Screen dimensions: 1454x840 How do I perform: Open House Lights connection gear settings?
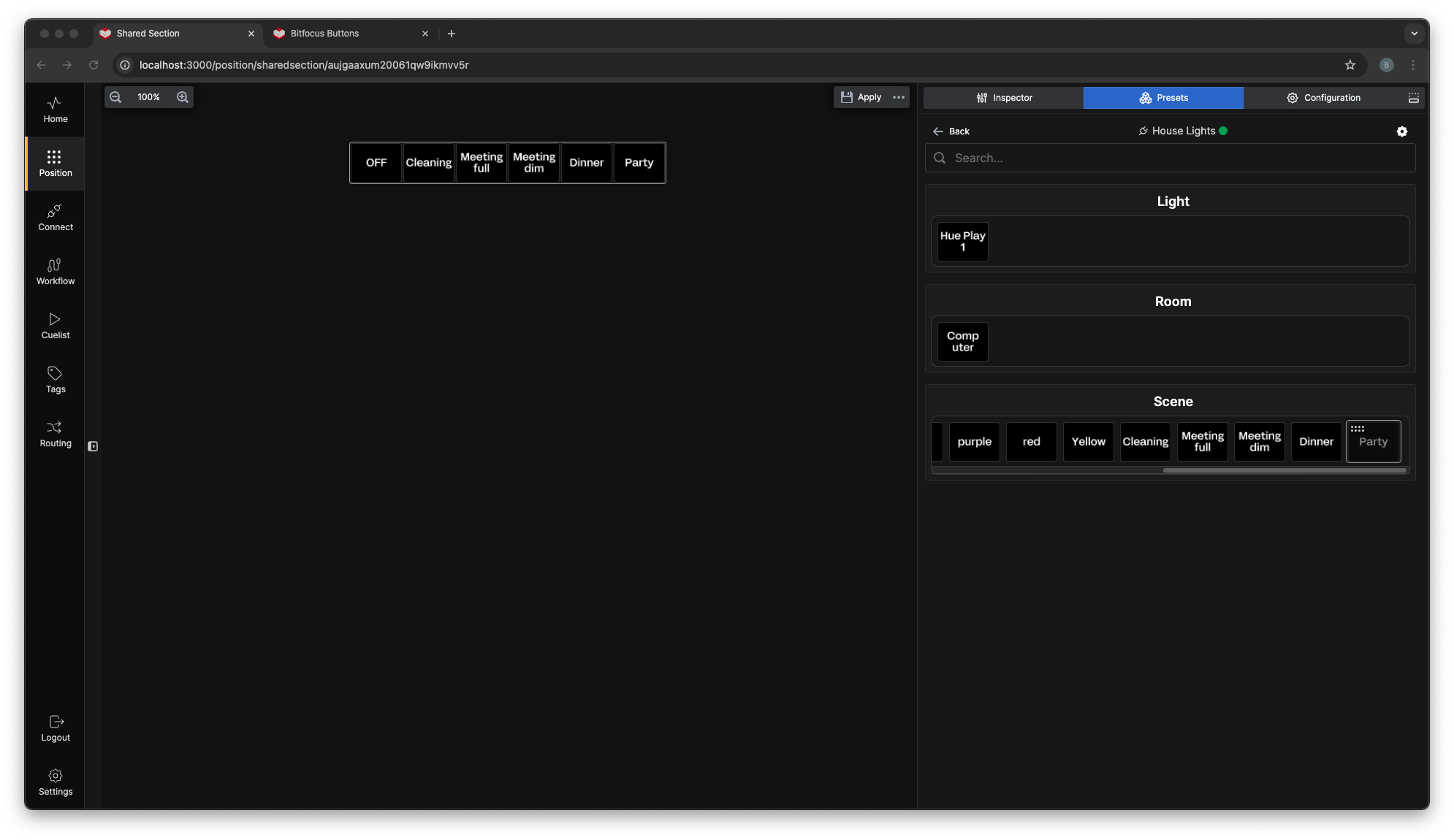(x=1402, y=131)
